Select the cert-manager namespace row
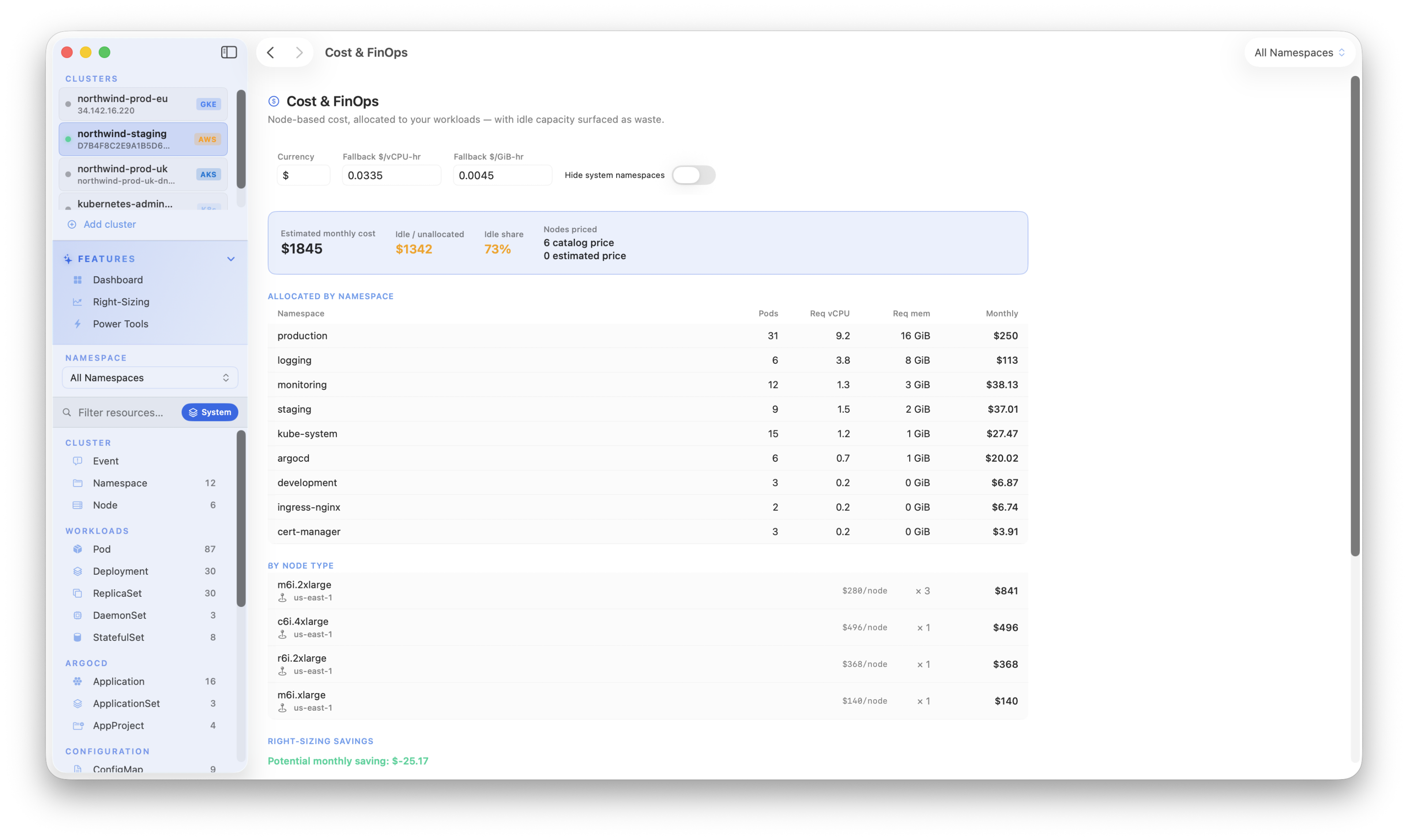The height and width of the screenshot is (840, 1408). click(x=648, y=531)
